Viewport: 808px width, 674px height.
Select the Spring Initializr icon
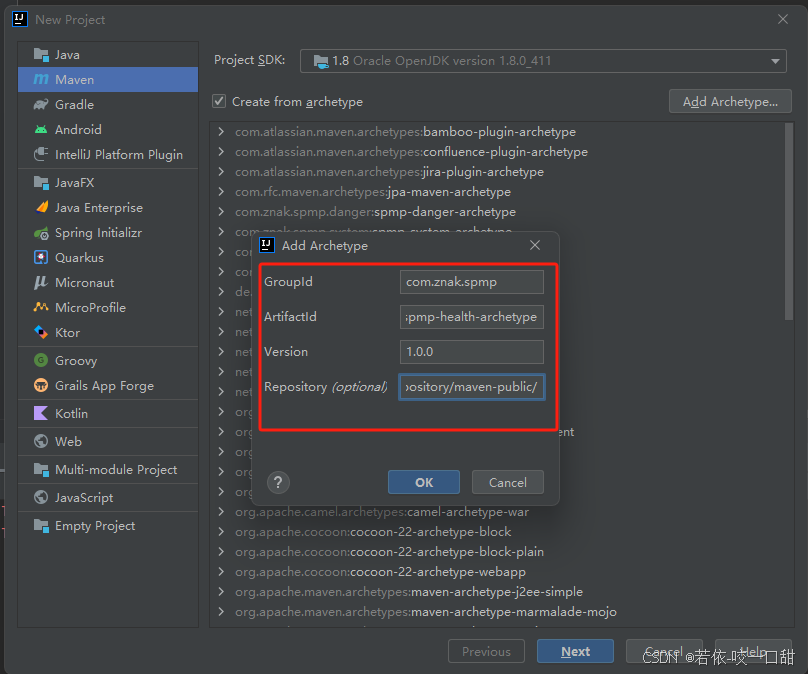click(x=41, y=232)
